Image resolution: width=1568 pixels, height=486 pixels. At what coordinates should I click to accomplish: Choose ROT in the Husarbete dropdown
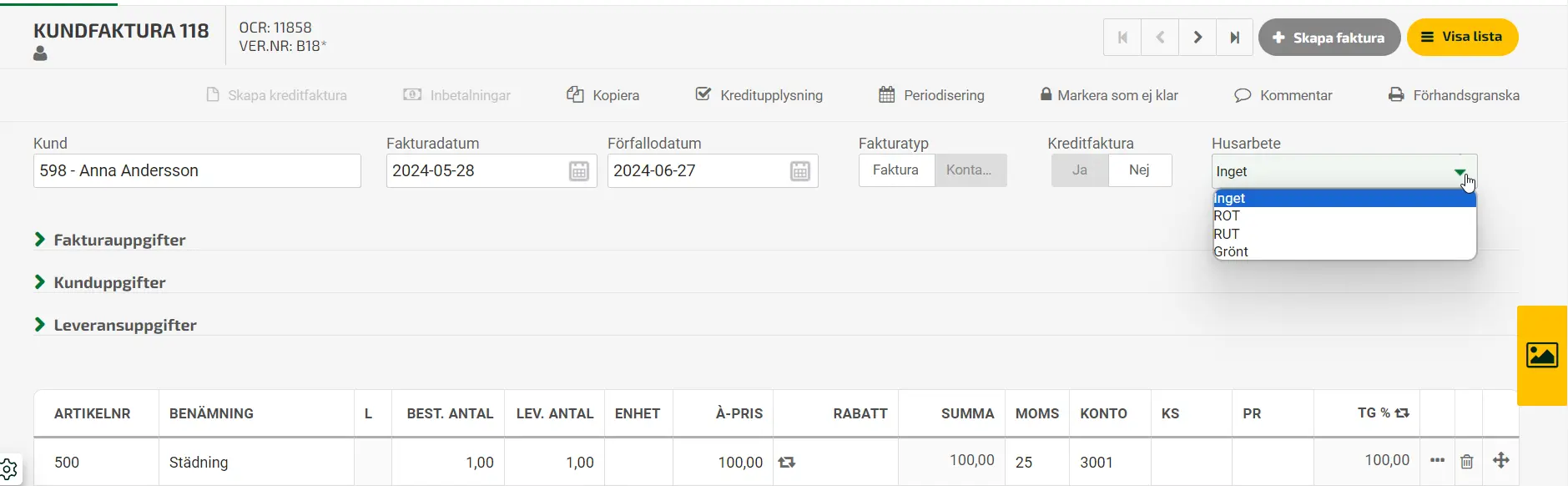point(1344,215)
